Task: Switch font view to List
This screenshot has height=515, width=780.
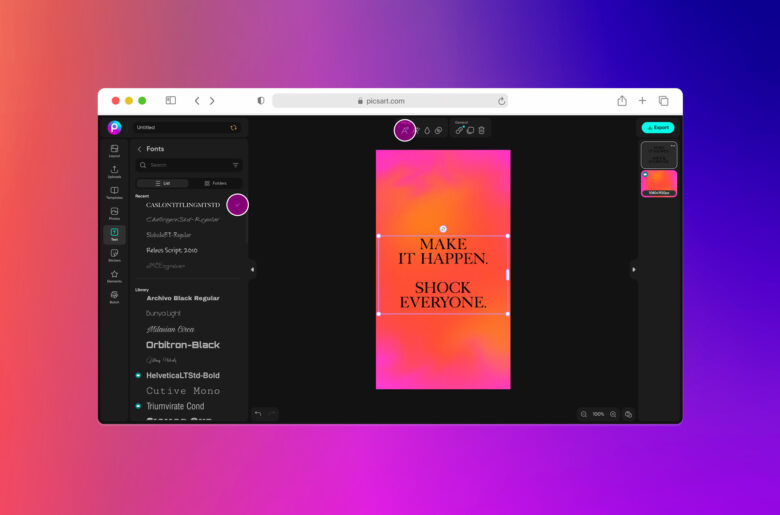Action: (162, 183)
